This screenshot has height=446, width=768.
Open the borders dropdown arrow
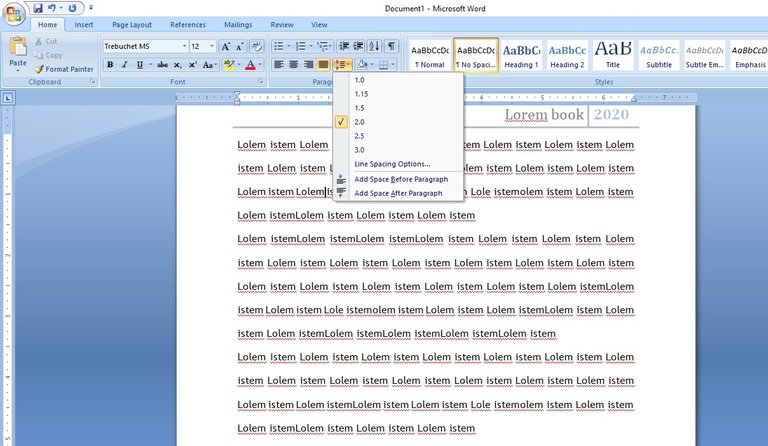coord(393,65)
